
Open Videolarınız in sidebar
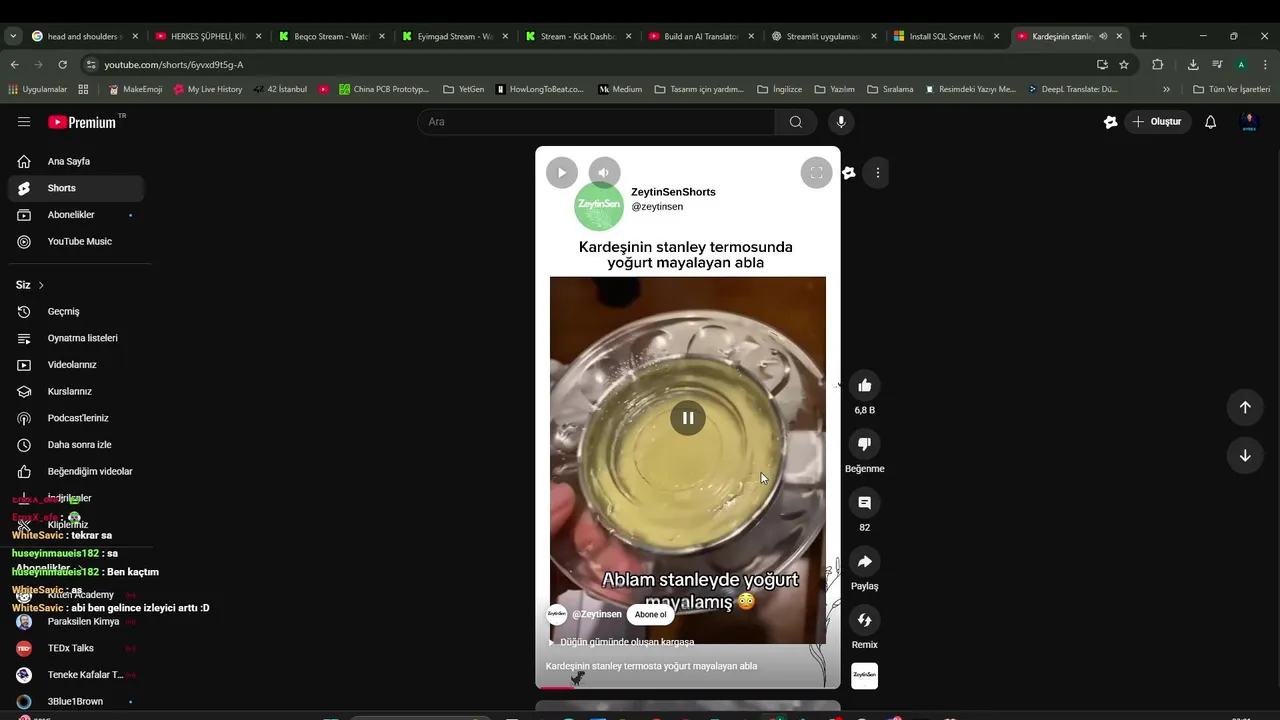(x=76, y=365)
